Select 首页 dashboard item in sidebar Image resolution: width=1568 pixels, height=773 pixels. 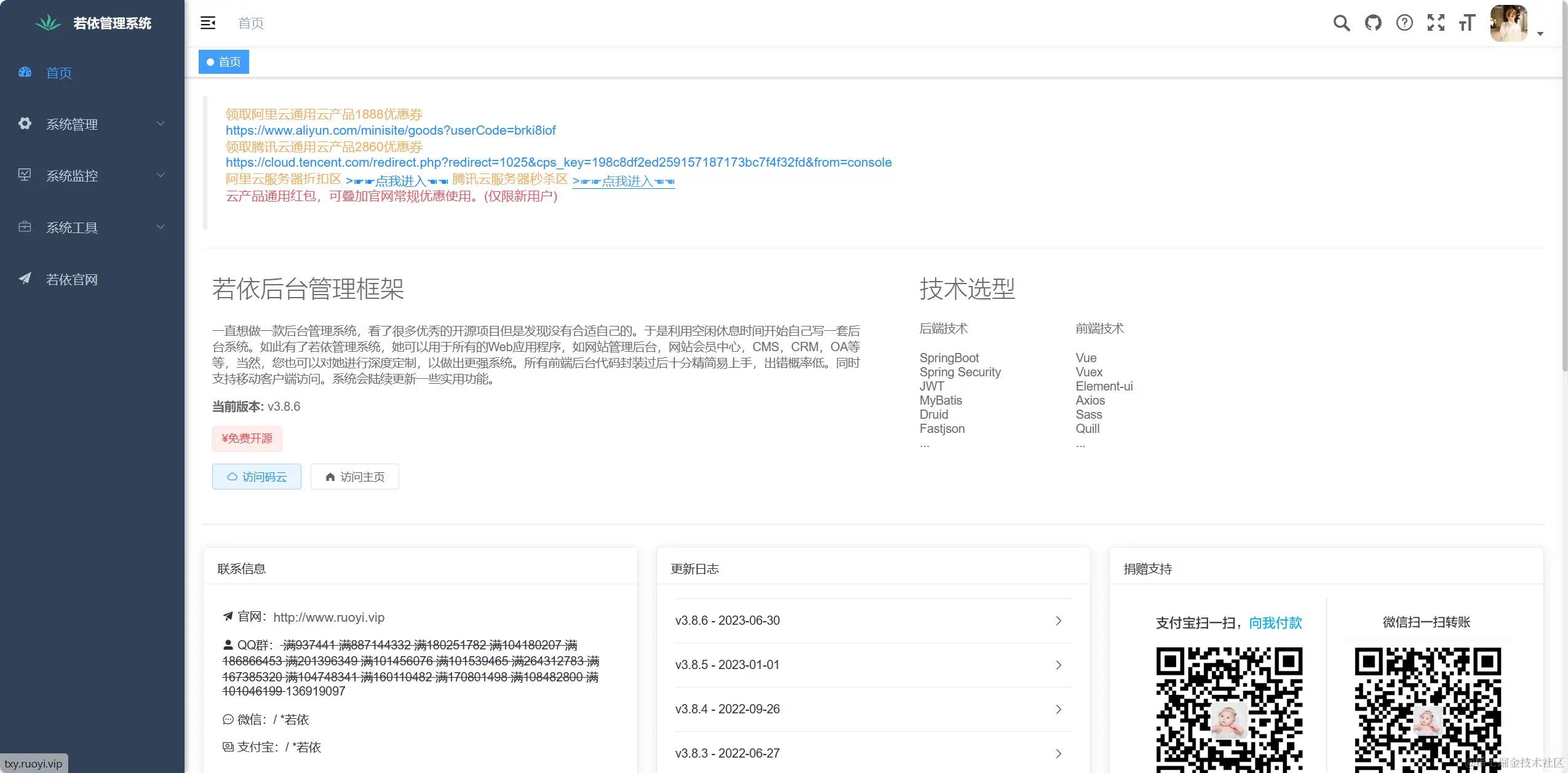[59, 73]
